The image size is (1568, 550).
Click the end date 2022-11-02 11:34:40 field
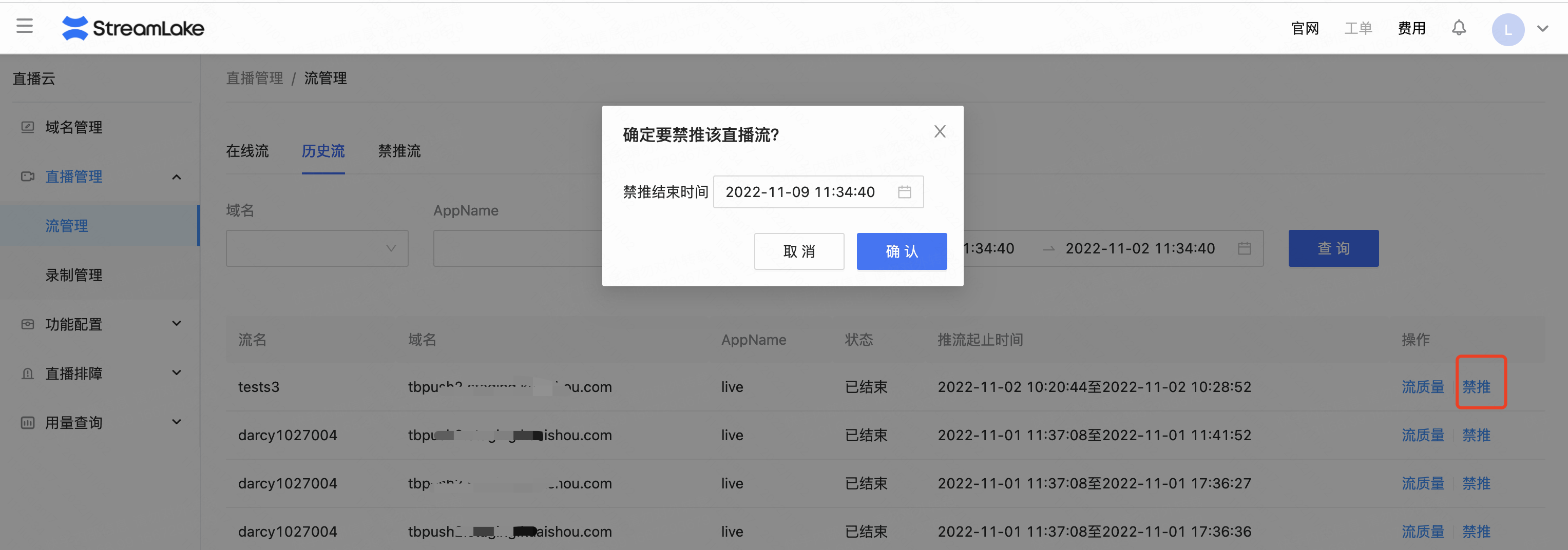1140,248
